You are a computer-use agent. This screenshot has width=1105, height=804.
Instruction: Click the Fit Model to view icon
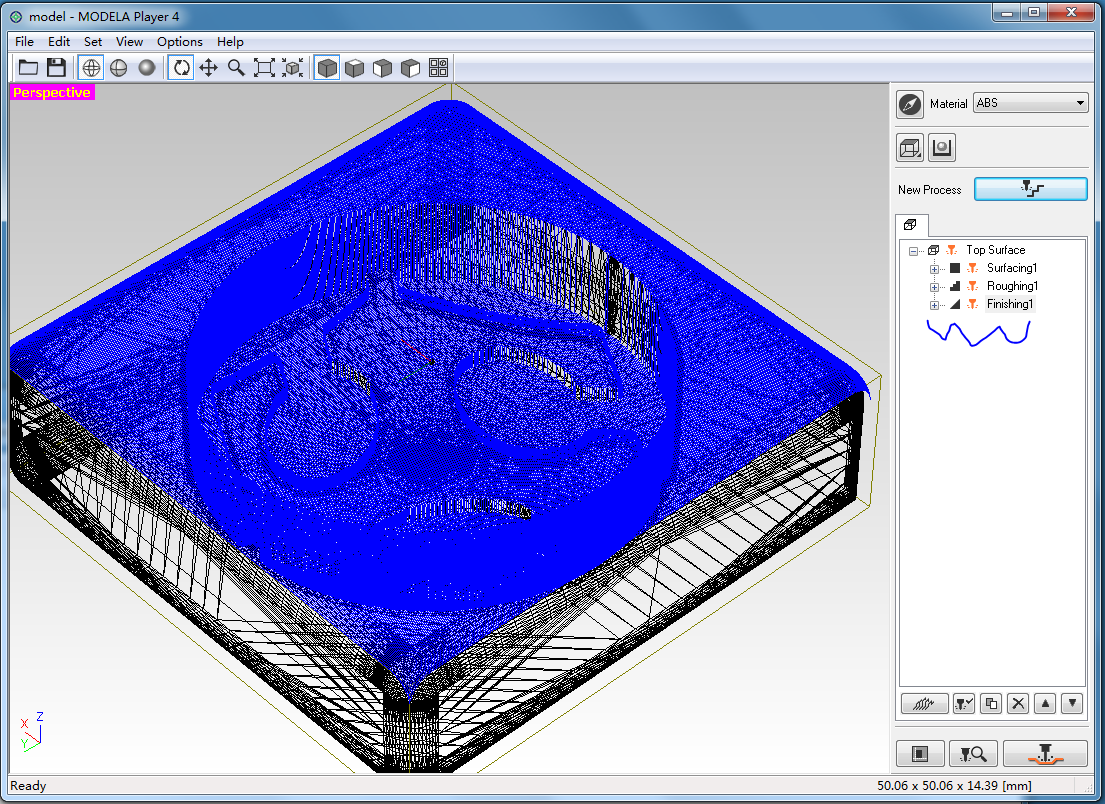(292, 68)
